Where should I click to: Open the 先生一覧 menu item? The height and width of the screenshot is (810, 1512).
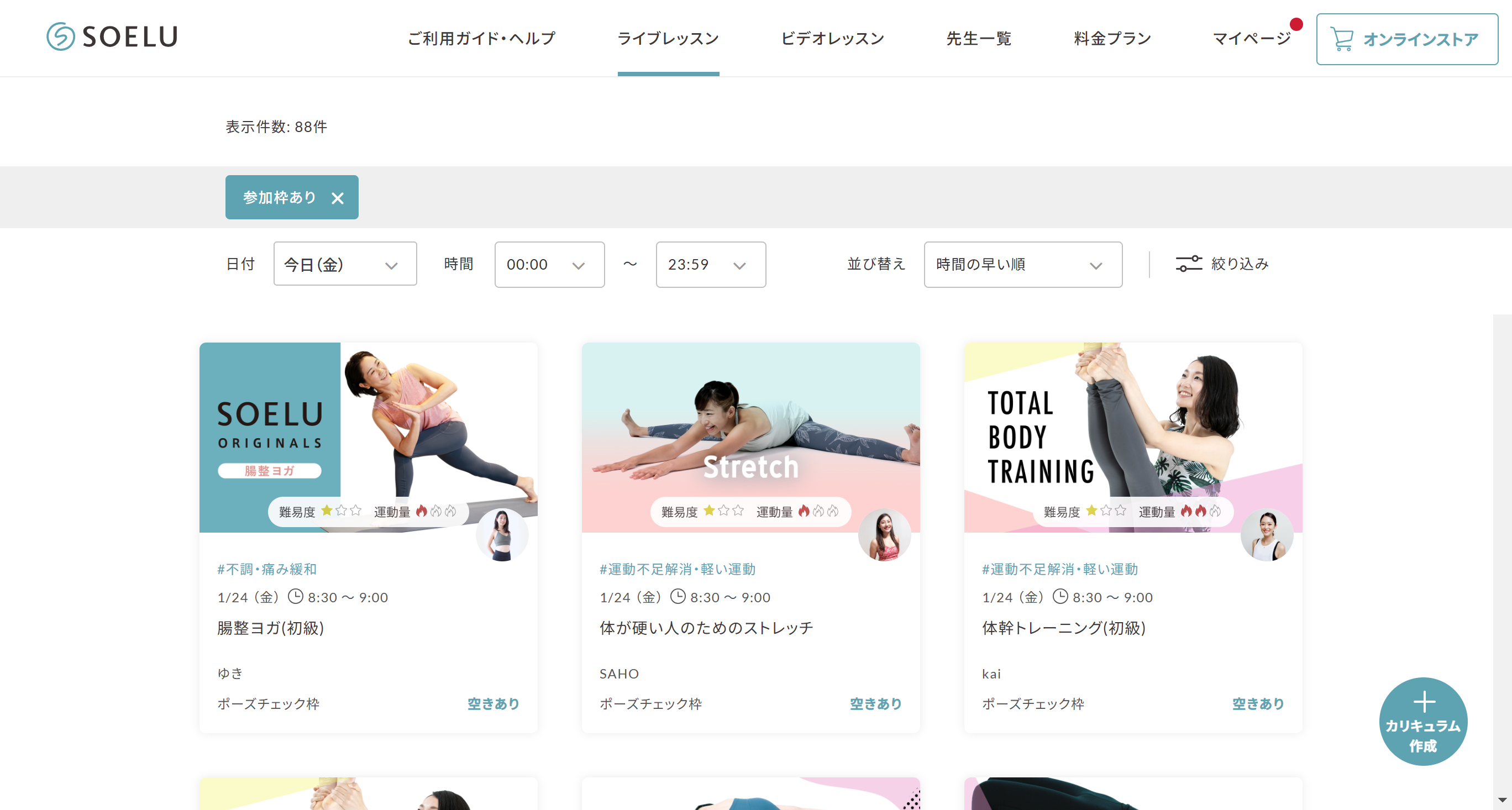[x=979, y=39]
